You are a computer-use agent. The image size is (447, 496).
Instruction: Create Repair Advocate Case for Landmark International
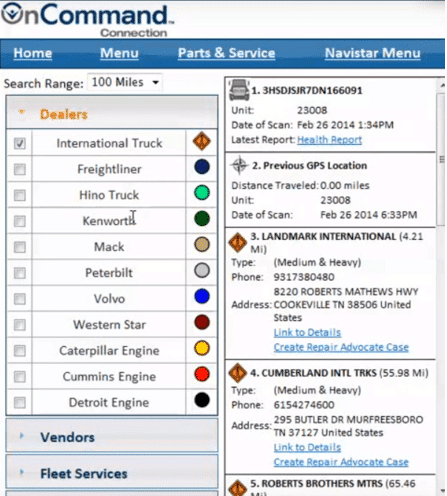[341, 347]
